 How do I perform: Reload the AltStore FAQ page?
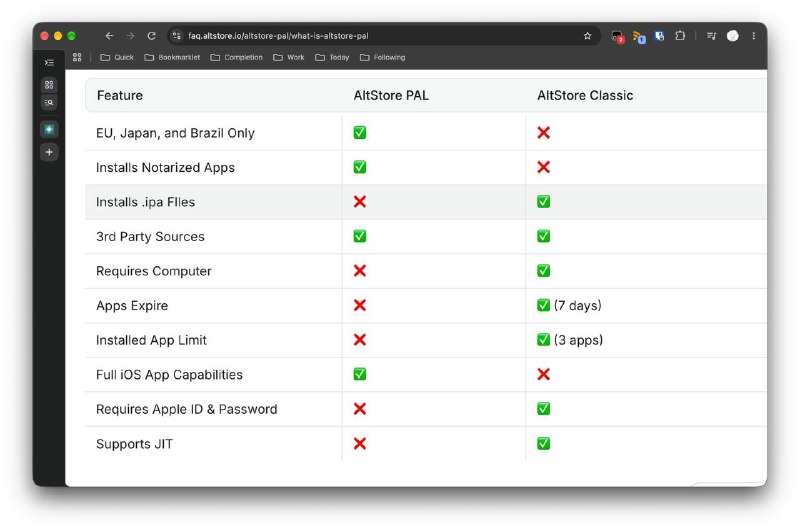pyautogui.click(x=152, y=36)
